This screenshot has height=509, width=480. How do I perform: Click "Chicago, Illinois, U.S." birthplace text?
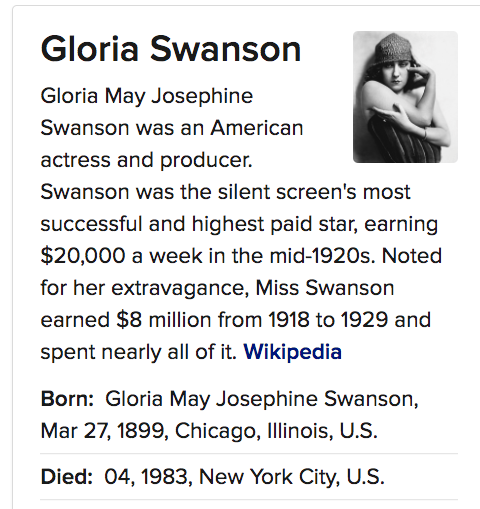276,431
